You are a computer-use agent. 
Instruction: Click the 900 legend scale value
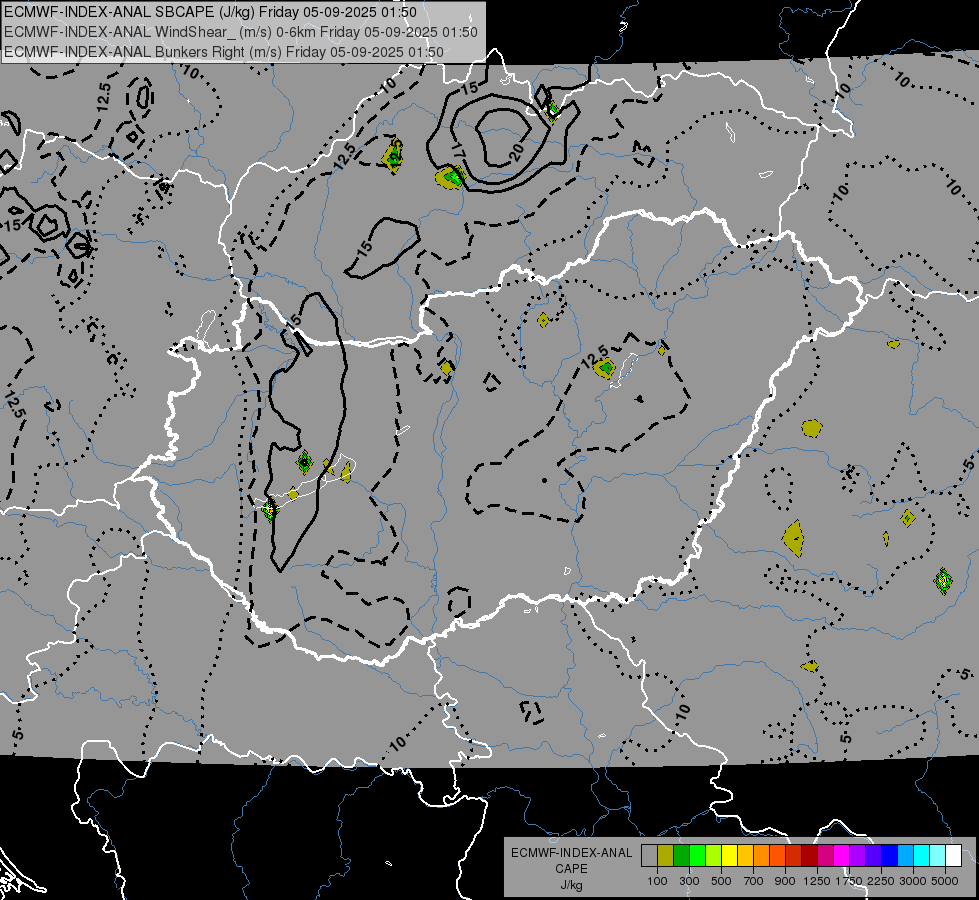pos(785,881)
